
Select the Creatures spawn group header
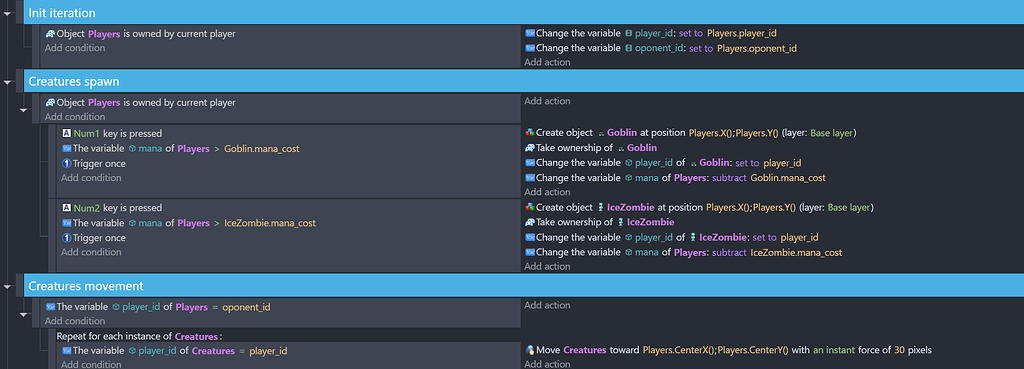coord(523,82)
